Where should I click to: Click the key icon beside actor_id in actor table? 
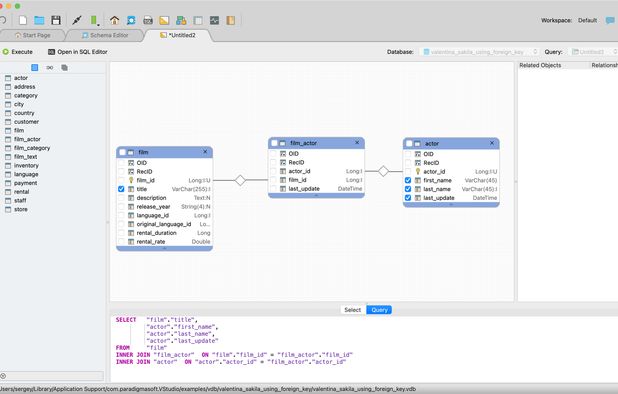tap(418, 172)
